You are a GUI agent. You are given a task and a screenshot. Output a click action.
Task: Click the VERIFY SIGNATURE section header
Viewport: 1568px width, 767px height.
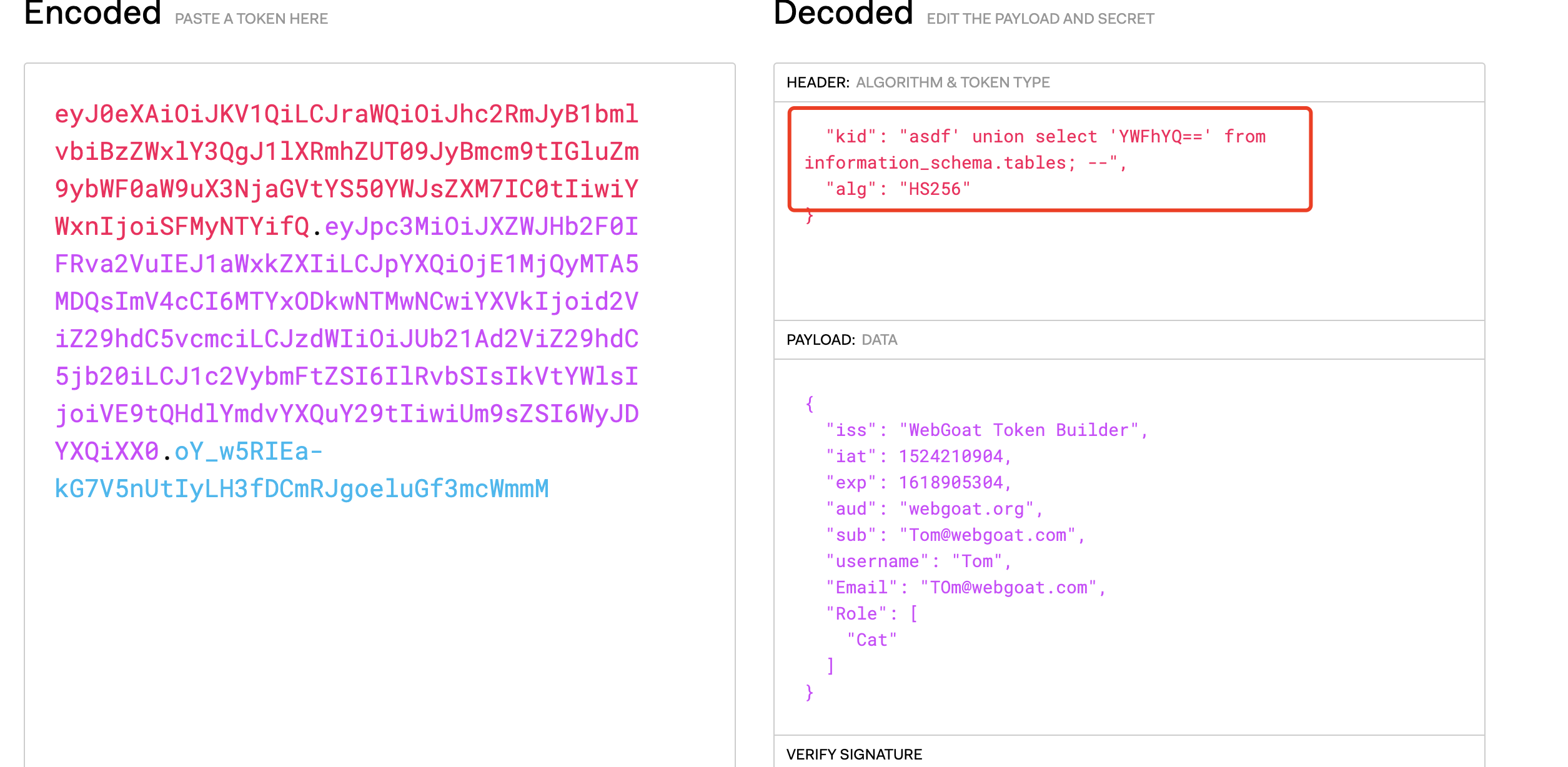854,755
